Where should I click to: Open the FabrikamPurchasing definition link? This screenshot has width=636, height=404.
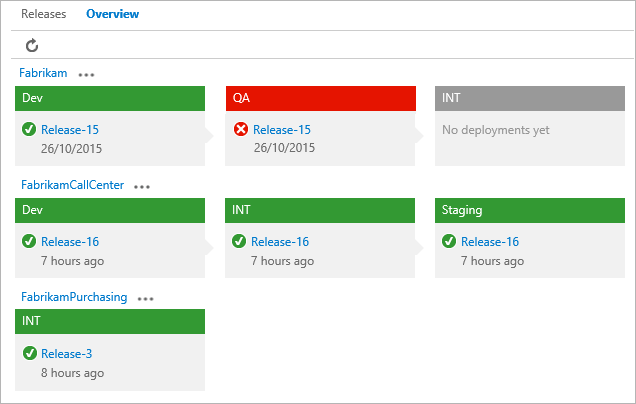[x=74, y=297]
